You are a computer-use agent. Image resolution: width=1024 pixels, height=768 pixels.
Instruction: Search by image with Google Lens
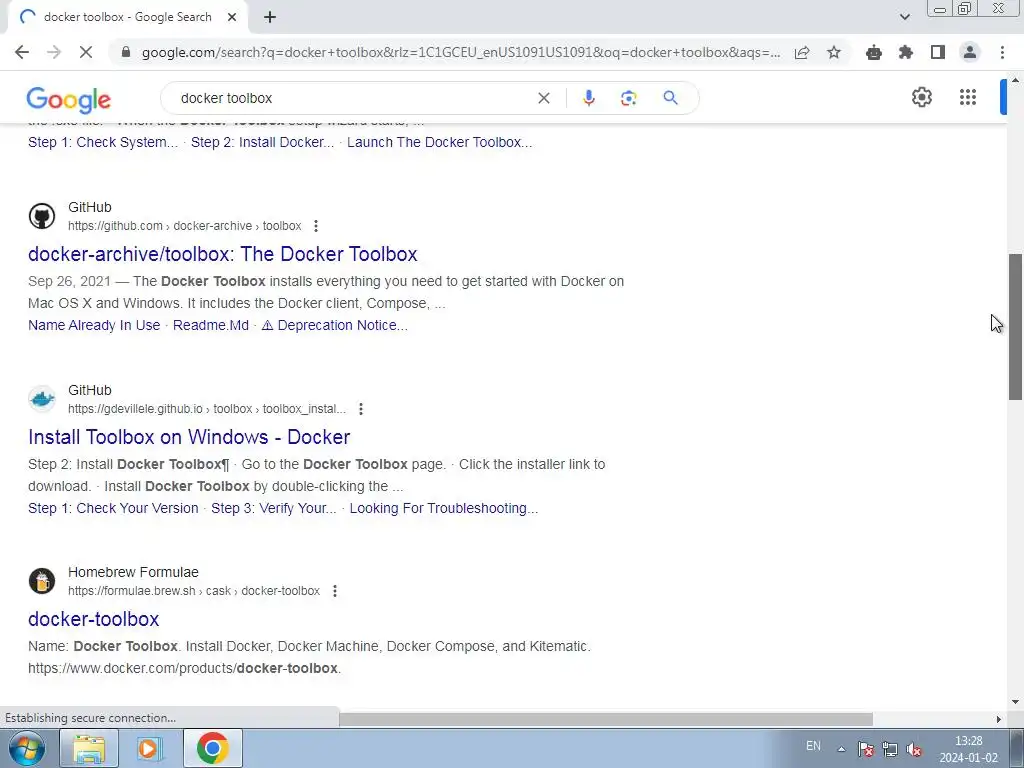(x=628, y=98)
